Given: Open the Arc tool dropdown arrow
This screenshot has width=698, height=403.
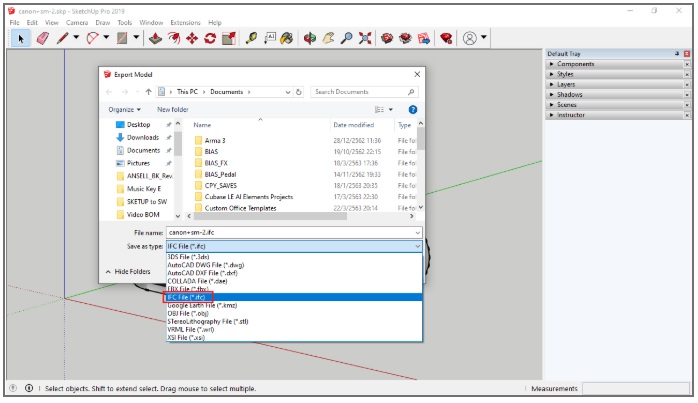Looking at the screenshot, I should 106,38.
